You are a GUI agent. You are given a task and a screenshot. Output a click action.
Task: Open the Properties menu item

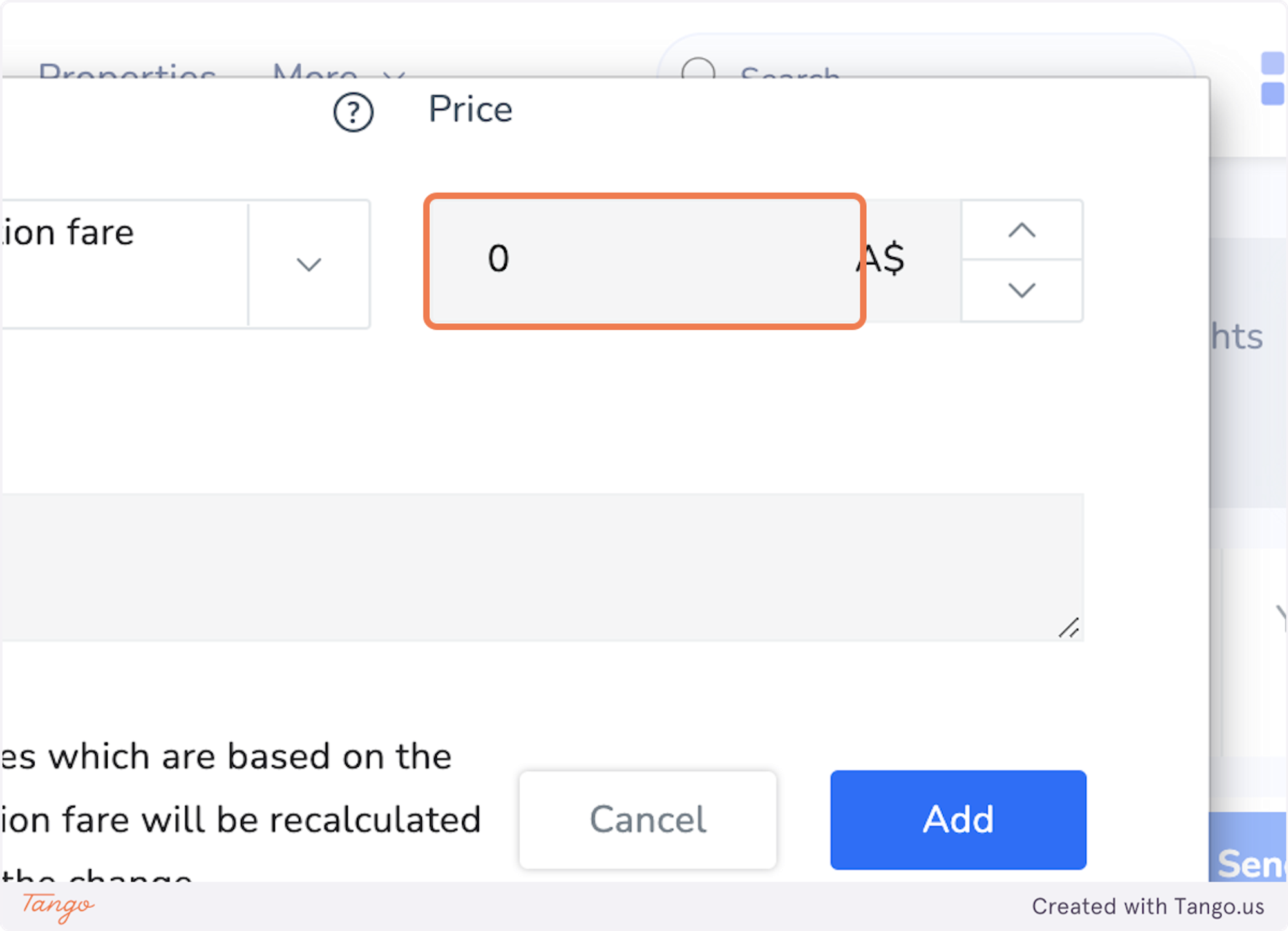(127, 71)
